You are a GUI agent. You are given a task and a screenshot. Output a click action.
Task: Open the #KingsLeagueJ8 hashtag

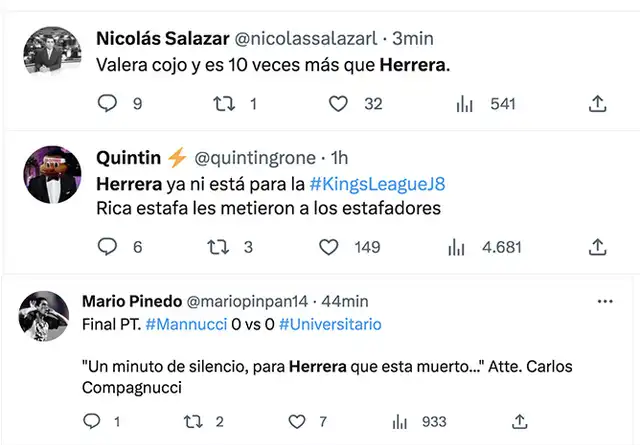click(x=364, y=186)
